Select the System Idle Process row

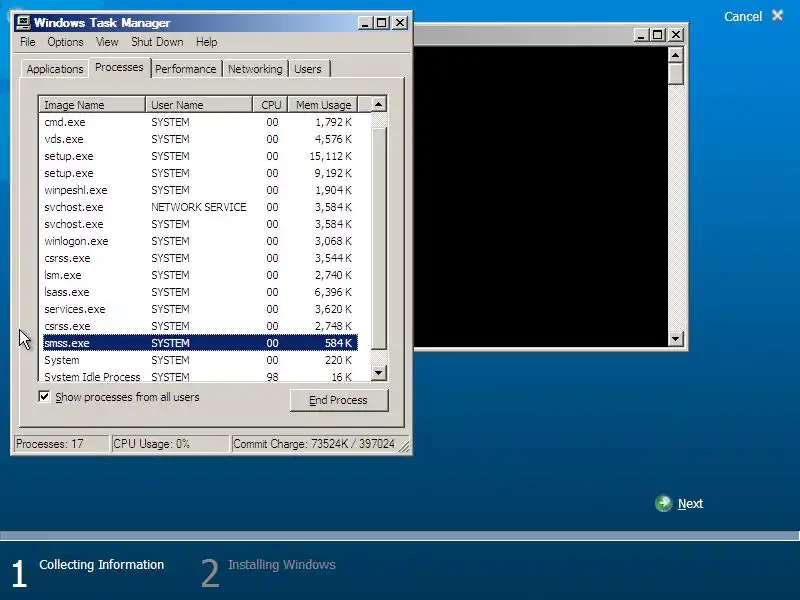click(200, 376)
